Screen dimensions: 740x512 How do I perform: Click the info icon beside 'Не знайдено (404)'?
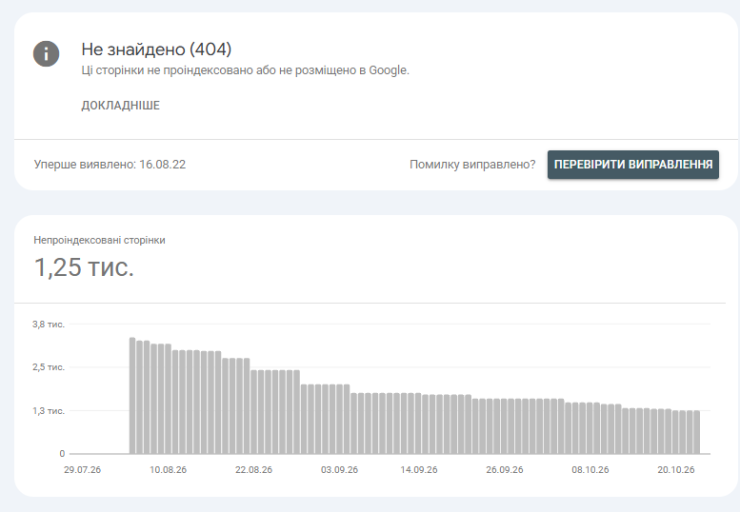pyautogui.click(x=46, y=53)
